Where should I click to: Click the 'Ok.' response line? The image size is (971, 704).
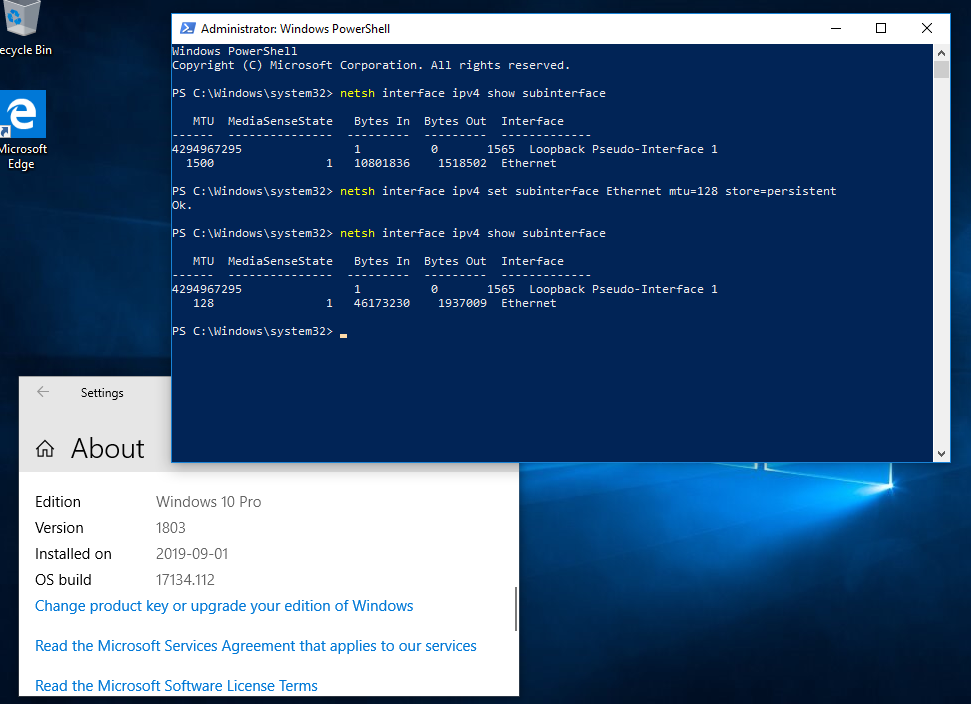pyautogui.click(x=182, y=205)
